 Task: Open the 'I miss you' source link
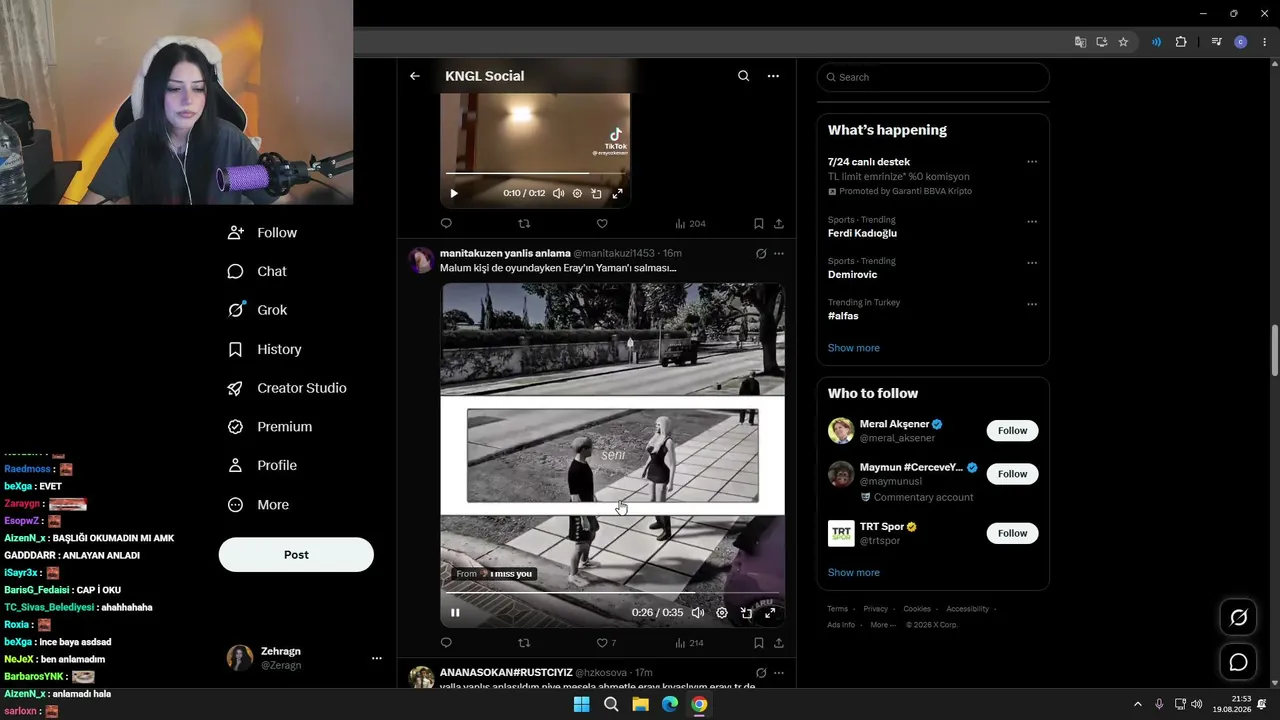[494, 574]
